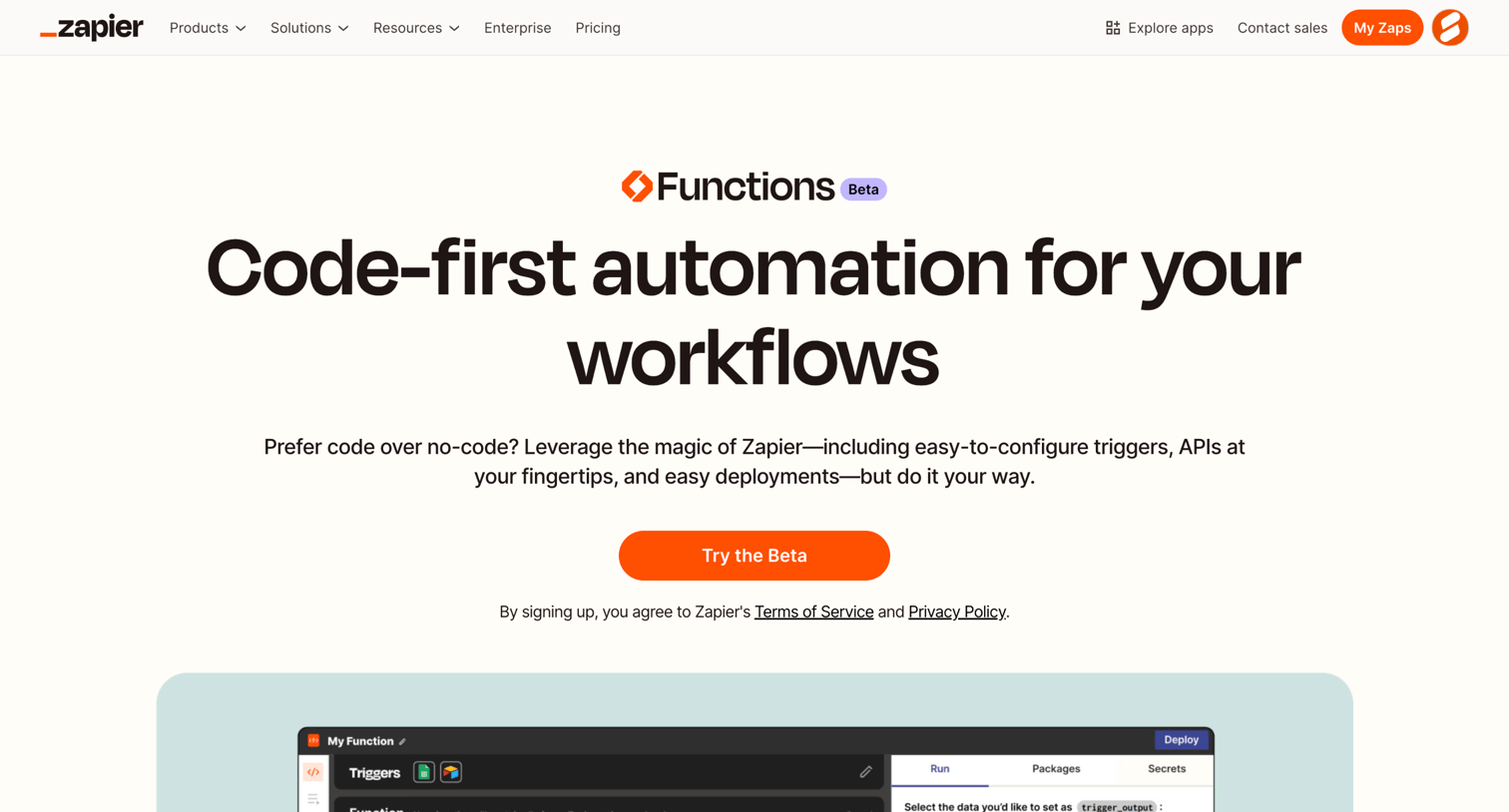Screen dimensions: 1509x812
Task: Go to the Pricing page
Action: [x=598, y=28]
